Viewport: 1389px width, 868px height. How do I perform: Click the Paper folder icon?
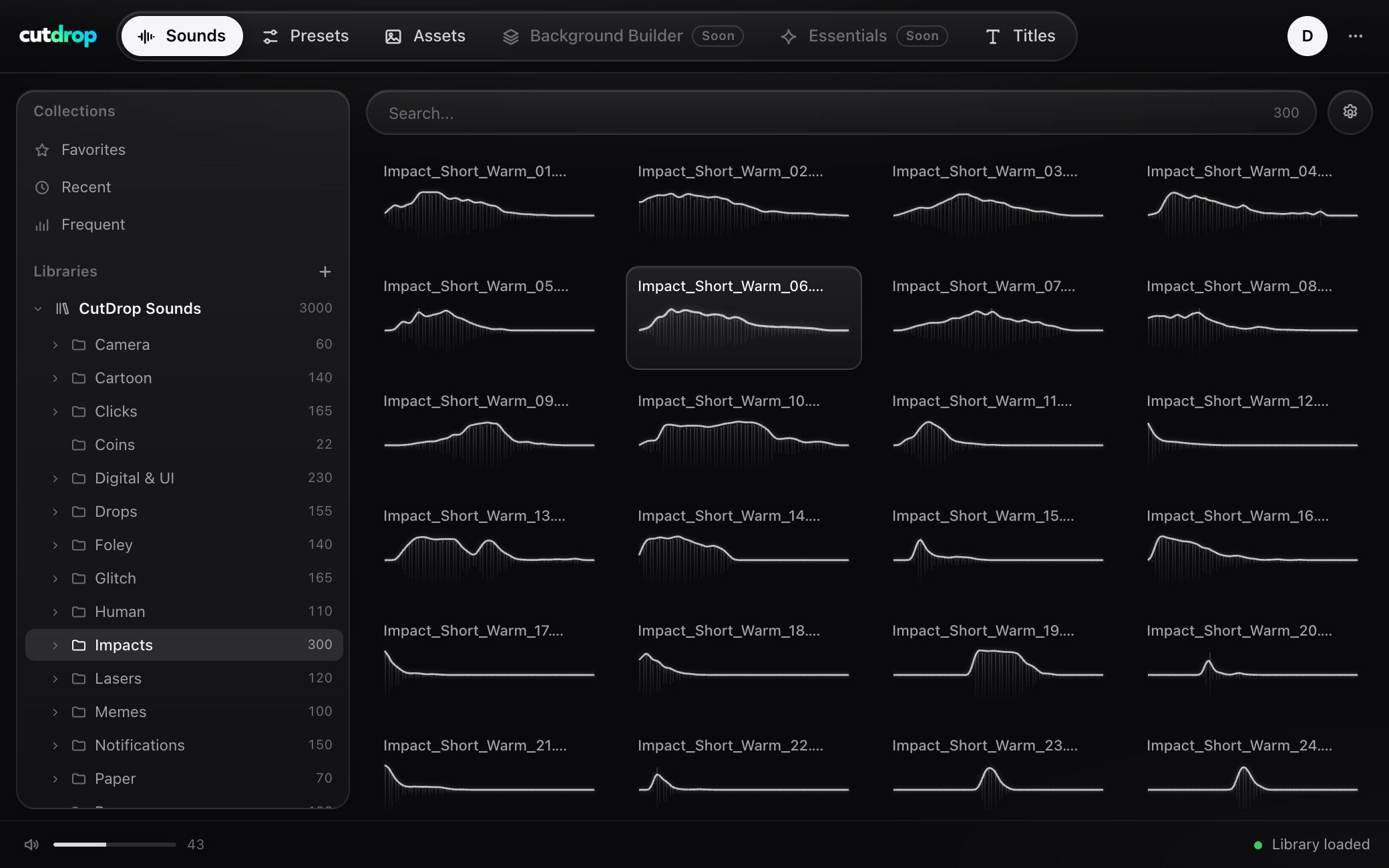pos(79,779)
